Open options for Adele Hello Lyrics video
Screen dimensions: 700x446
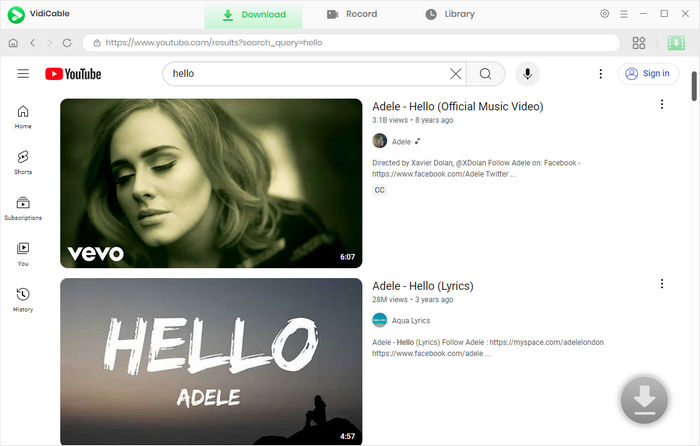click(x=661, y=285)
